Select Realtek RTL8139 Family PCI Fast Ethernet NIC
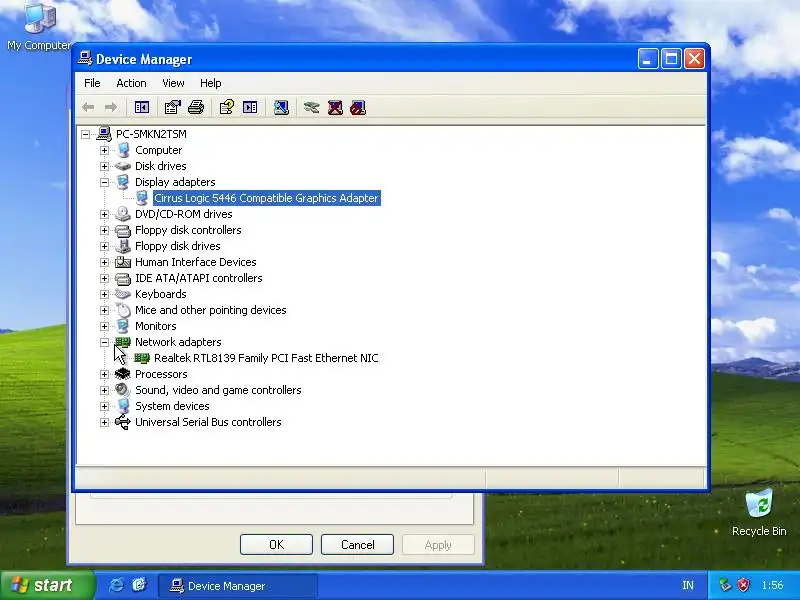800x600 pixels. point(266,358)
